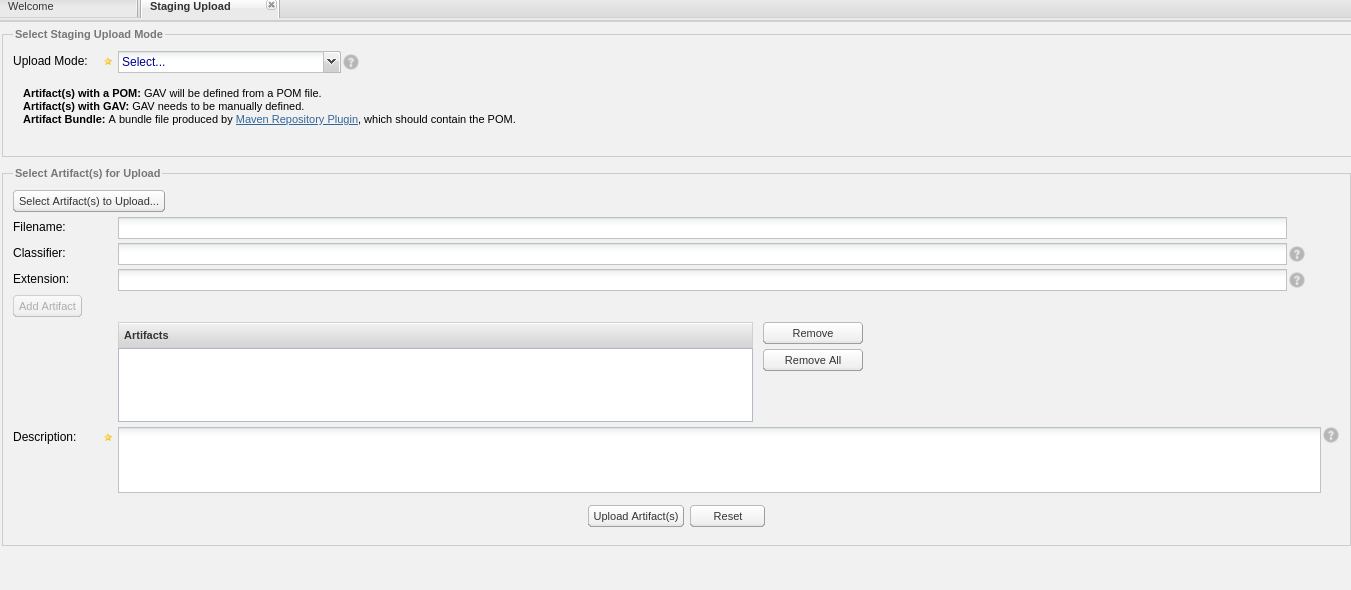This screenshot has height=590, width=1351.
Task: Click the Reset button
Action: coord(728,516)
